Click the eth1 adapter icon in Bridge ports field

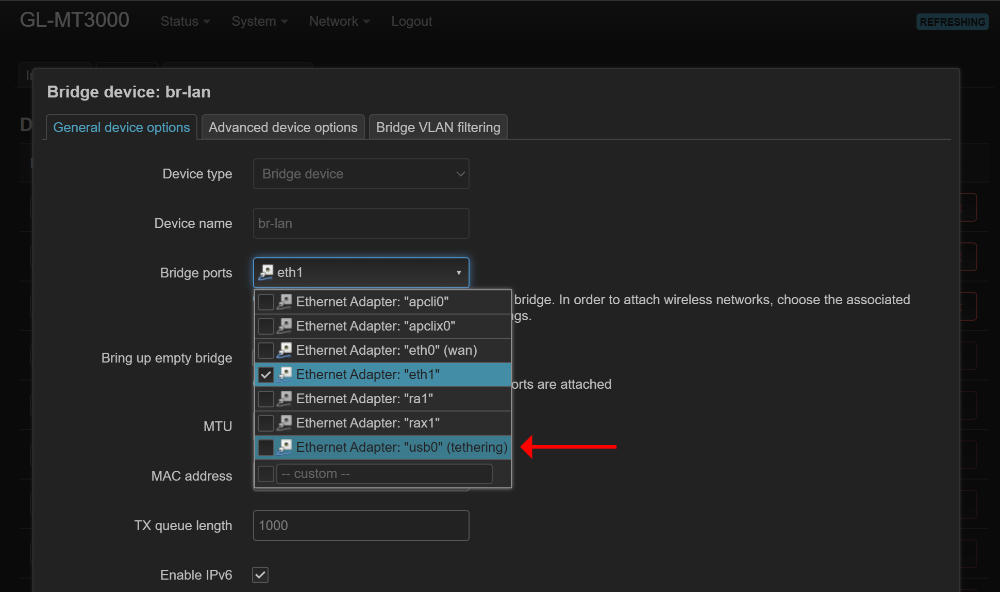[266, 273]
